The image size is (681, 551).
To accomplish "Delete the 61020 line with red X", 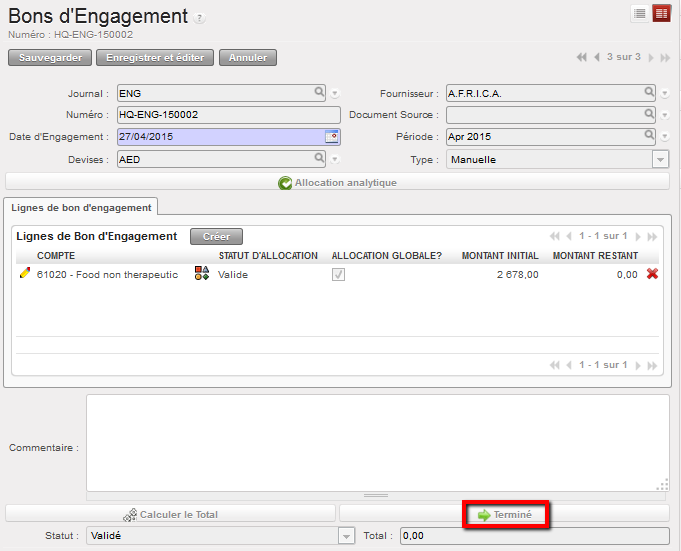I will point(652,274).
